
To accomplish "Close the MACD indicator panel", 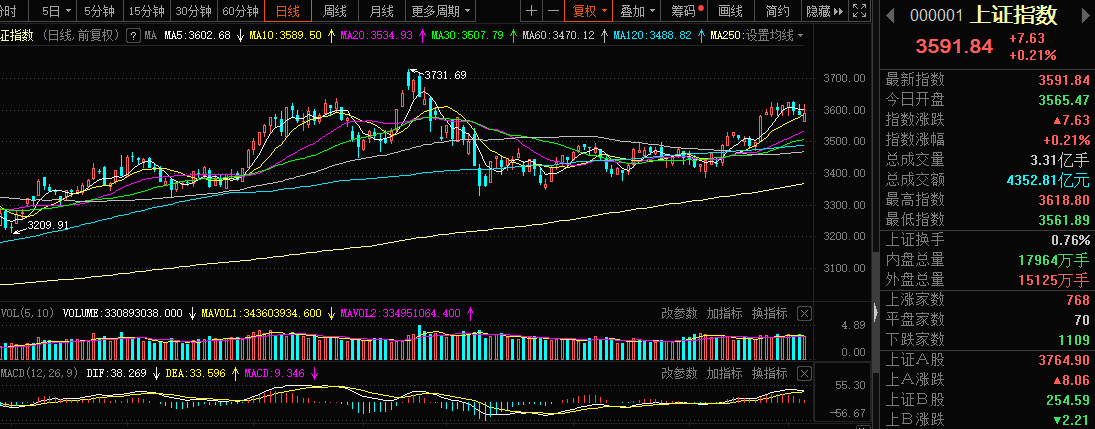I will pyautogui.click(x=804, y=373).
